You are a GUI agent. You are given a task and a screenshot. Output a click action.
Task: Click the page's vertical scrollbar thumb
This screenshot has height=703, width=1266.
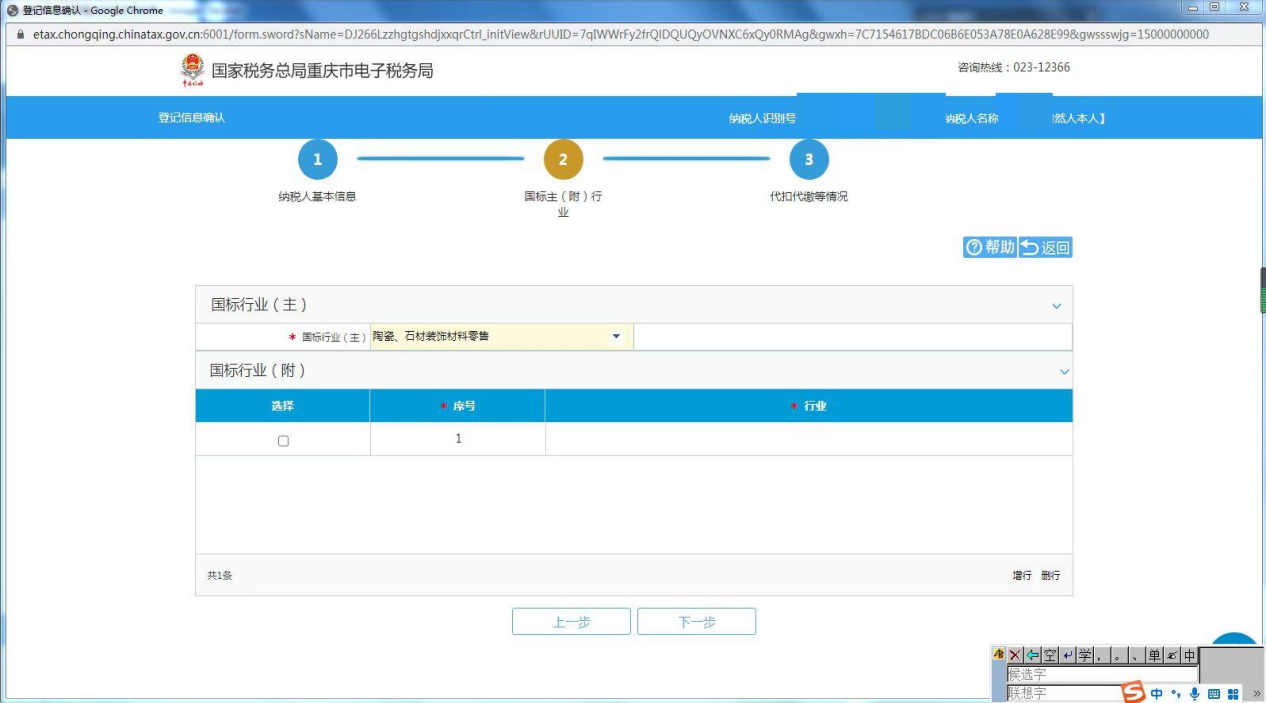pos(1262,292)
